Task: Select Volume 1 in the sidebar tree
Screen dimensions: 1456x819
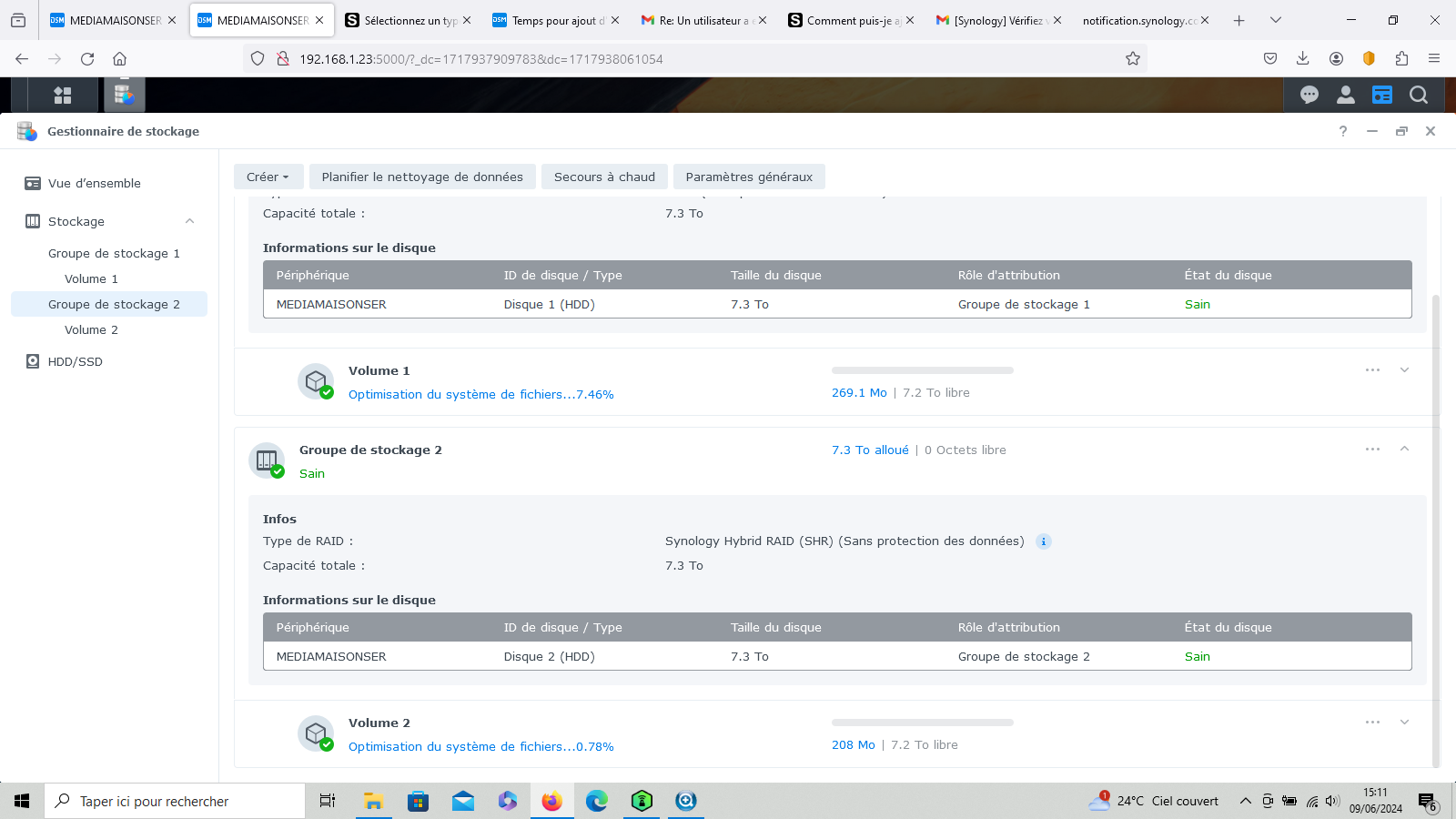Action: pos(91,278)
